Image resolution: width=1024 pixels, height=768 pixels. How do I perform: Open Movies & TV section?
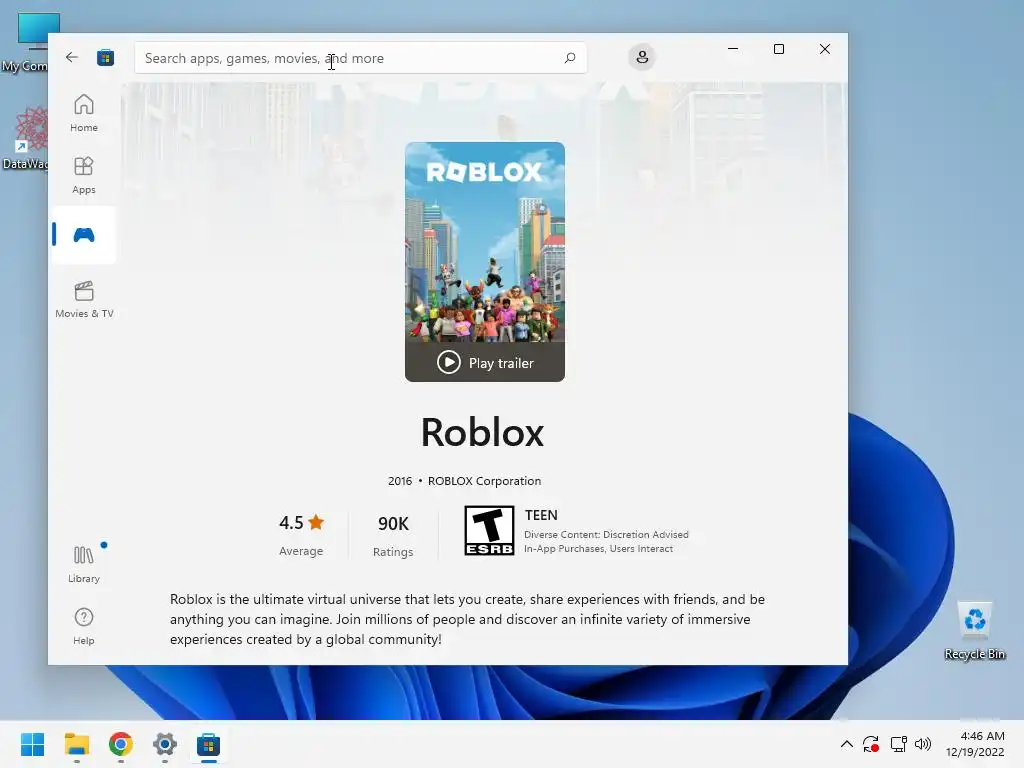(x=84, y=299)
